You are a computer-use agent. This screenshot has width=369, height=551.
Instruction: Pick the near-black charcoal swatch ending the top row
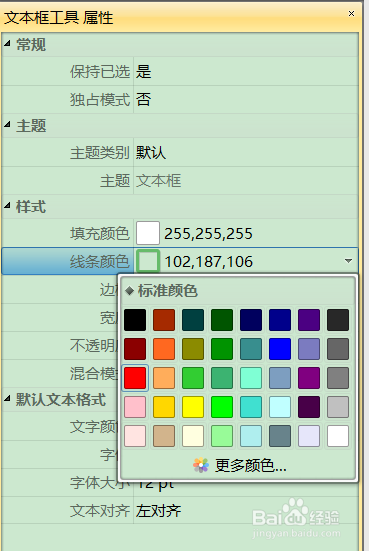coord(338,320)
